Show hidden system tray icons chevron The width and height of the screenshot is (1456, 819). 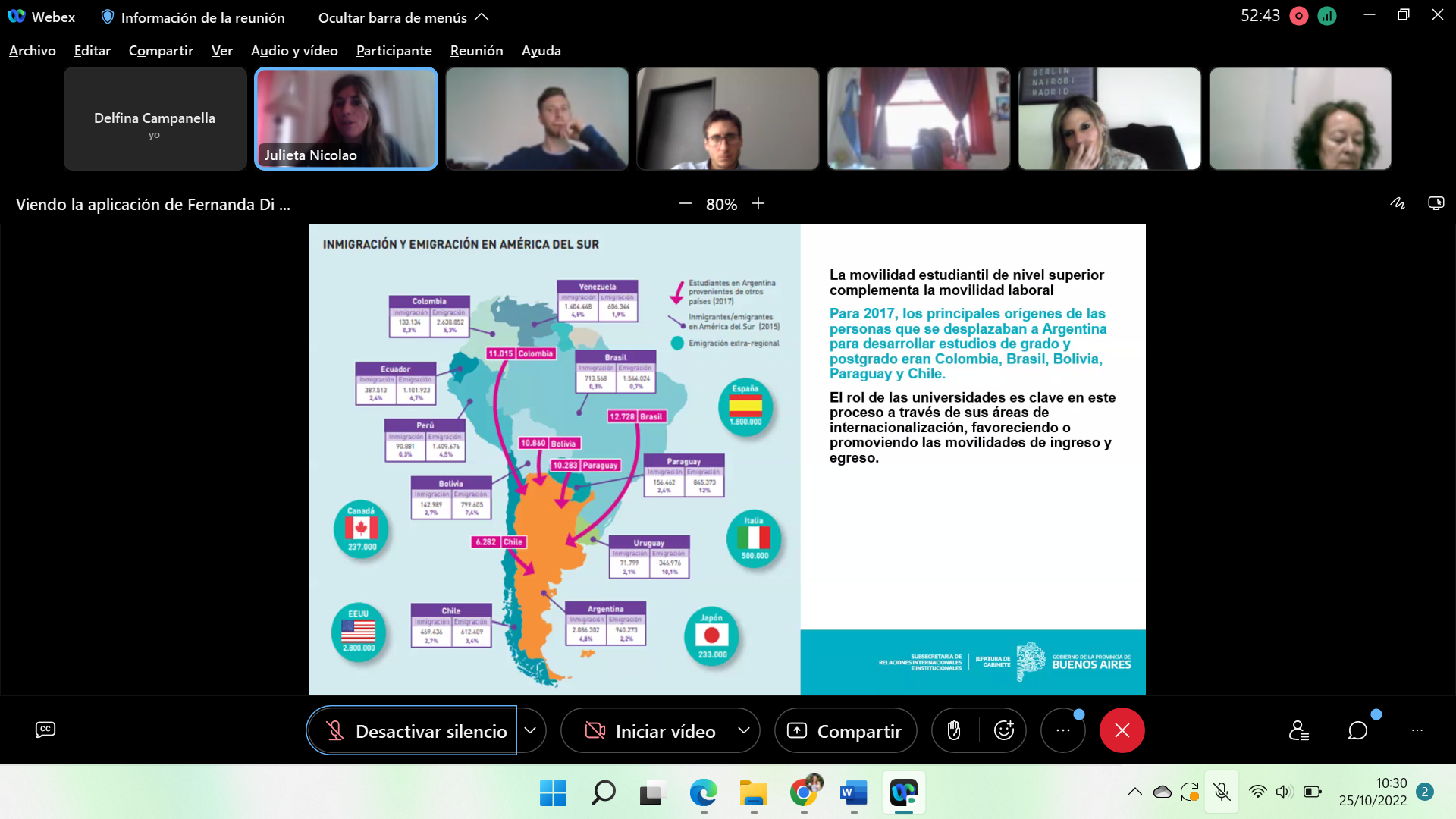(x=1134, y=792)
